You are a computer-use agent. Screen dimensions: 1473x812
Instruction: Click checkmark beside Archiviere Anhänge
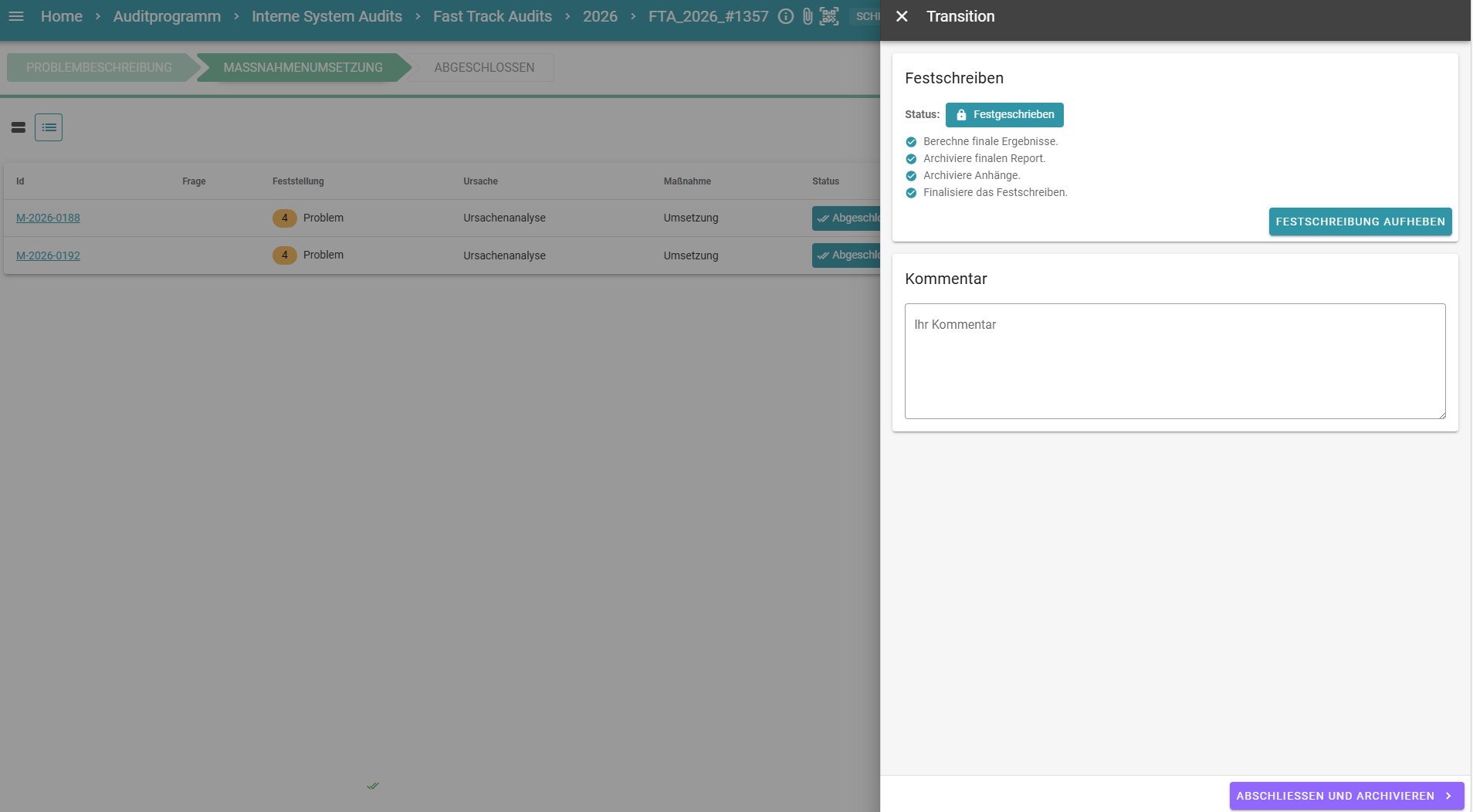click(x=911, y=176)
